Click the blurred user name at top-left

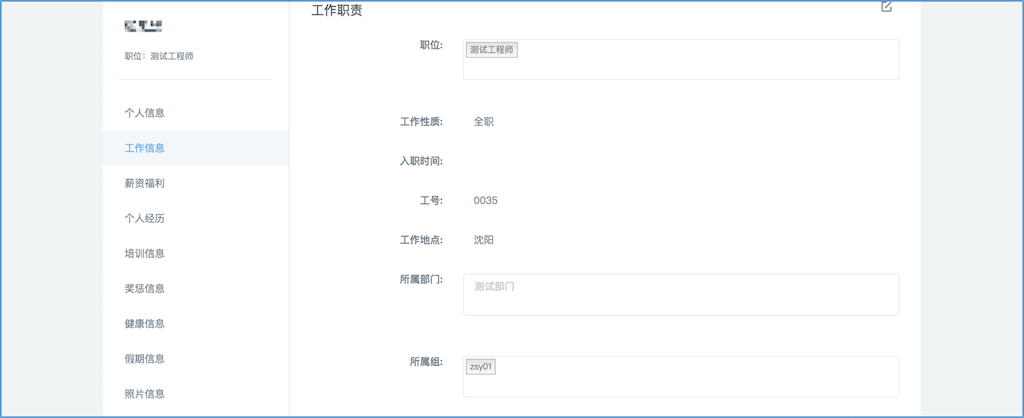[x=143, y=26]
